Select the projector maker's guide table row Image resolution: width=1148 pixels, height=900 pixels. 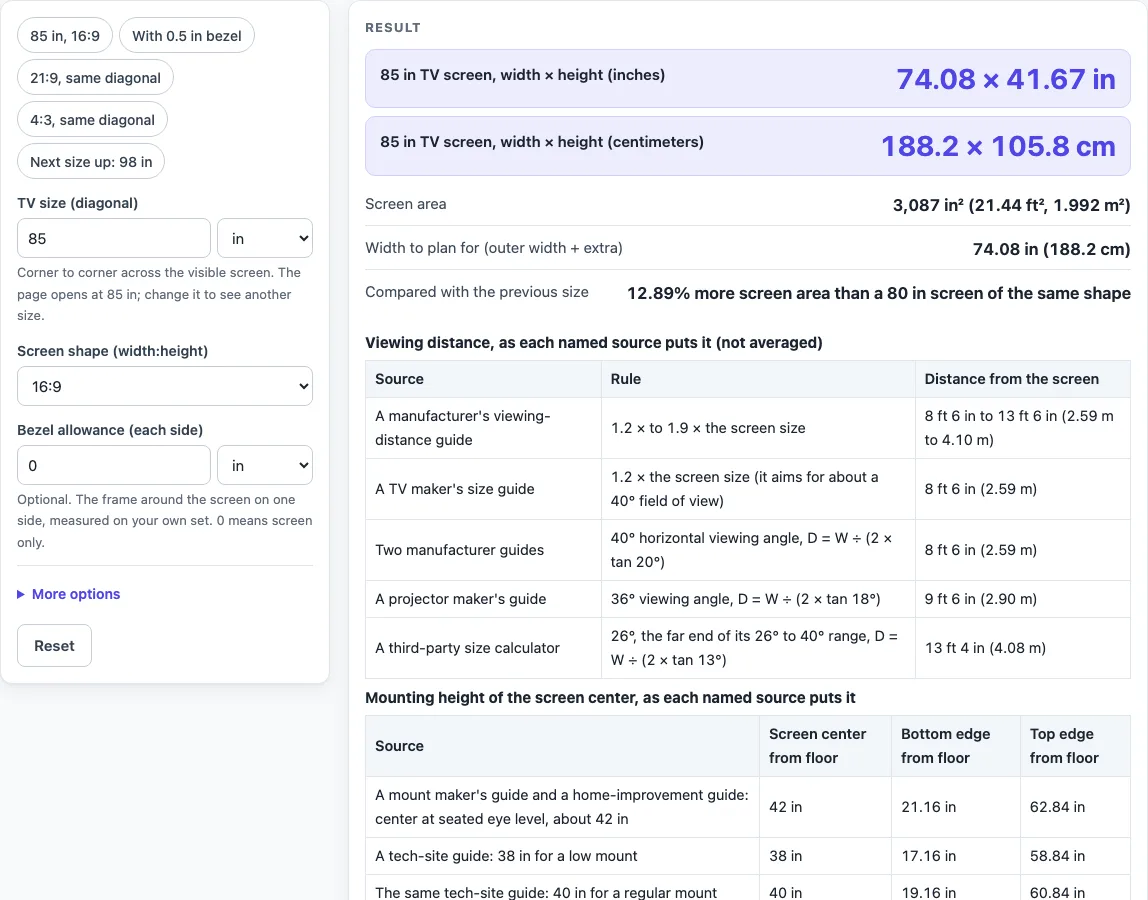click(x=748, y=599)
